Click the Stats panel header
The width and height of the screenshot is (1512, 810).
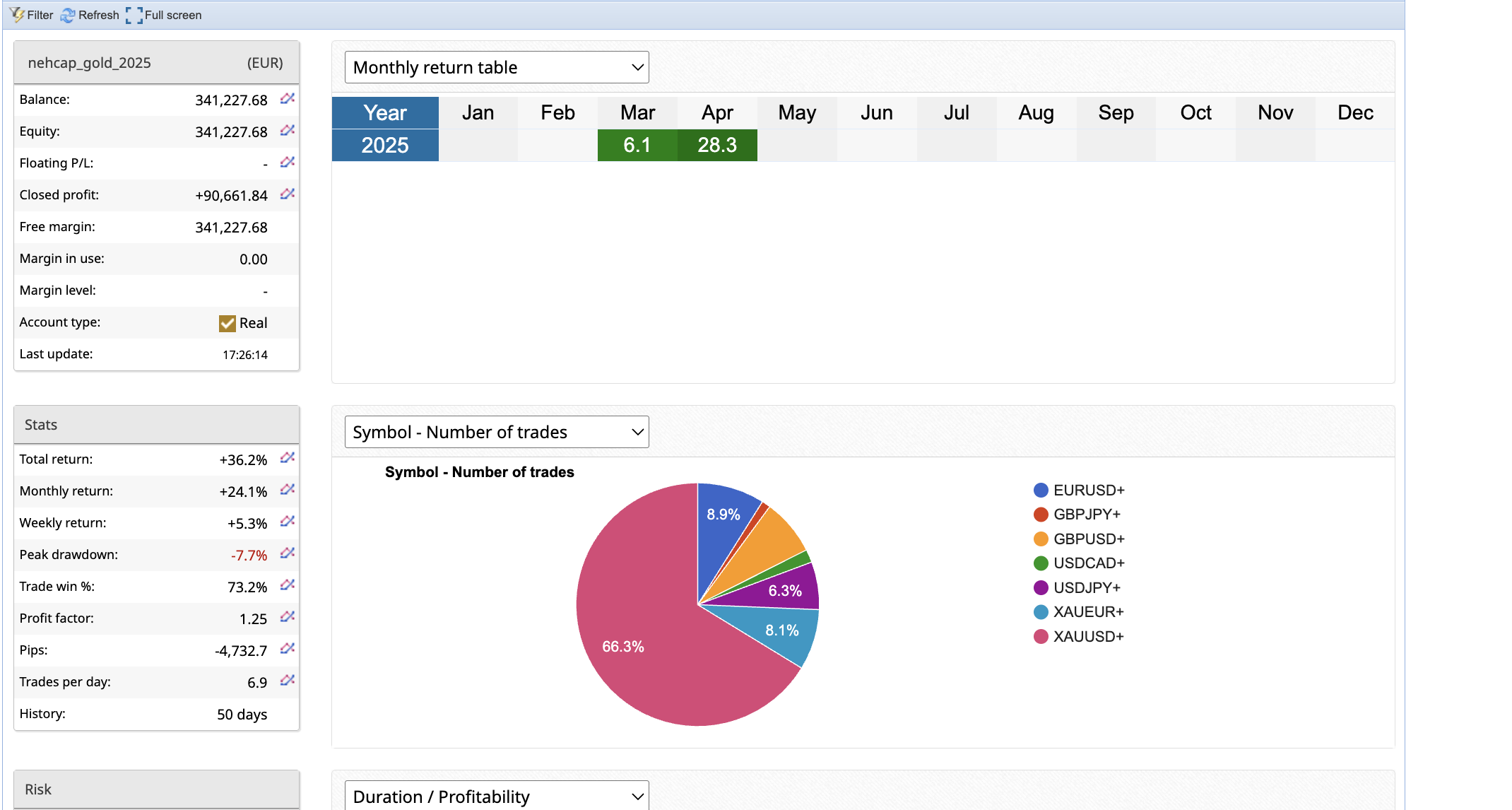coord(156,425)
